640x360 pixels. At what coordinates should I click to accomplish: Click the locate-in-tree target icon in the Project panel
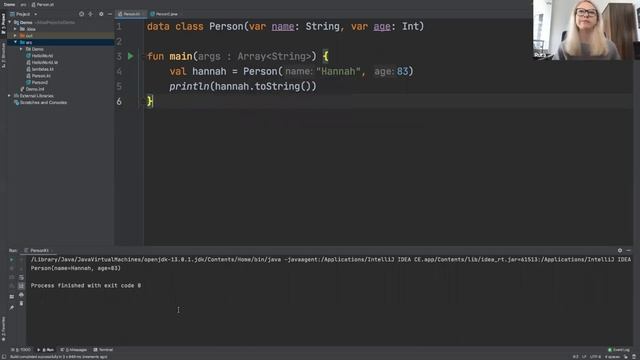point(82,14)
